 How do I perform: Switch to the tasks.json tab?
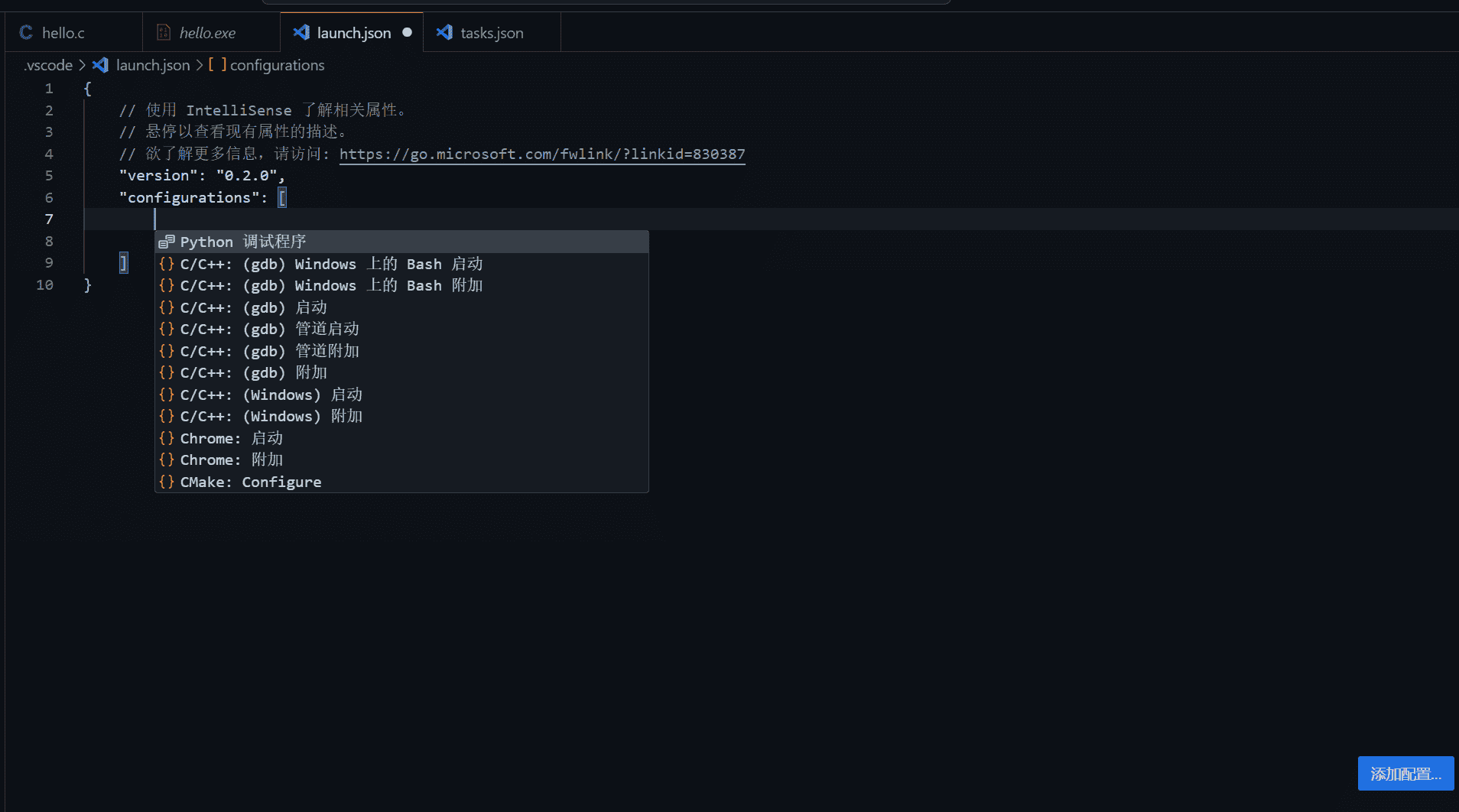(492, 33)
